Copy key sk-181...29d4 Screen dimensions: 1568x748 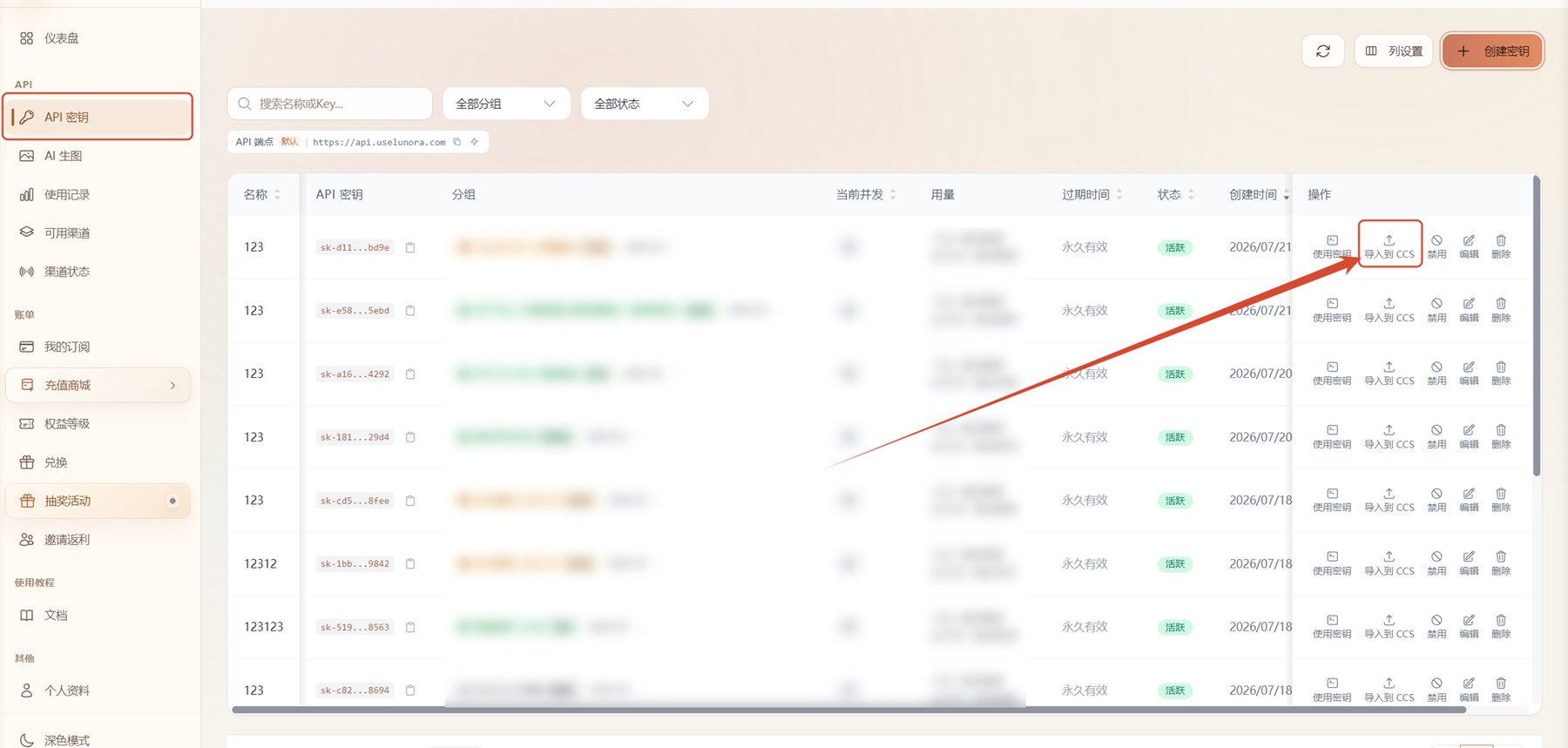[410, 437]
